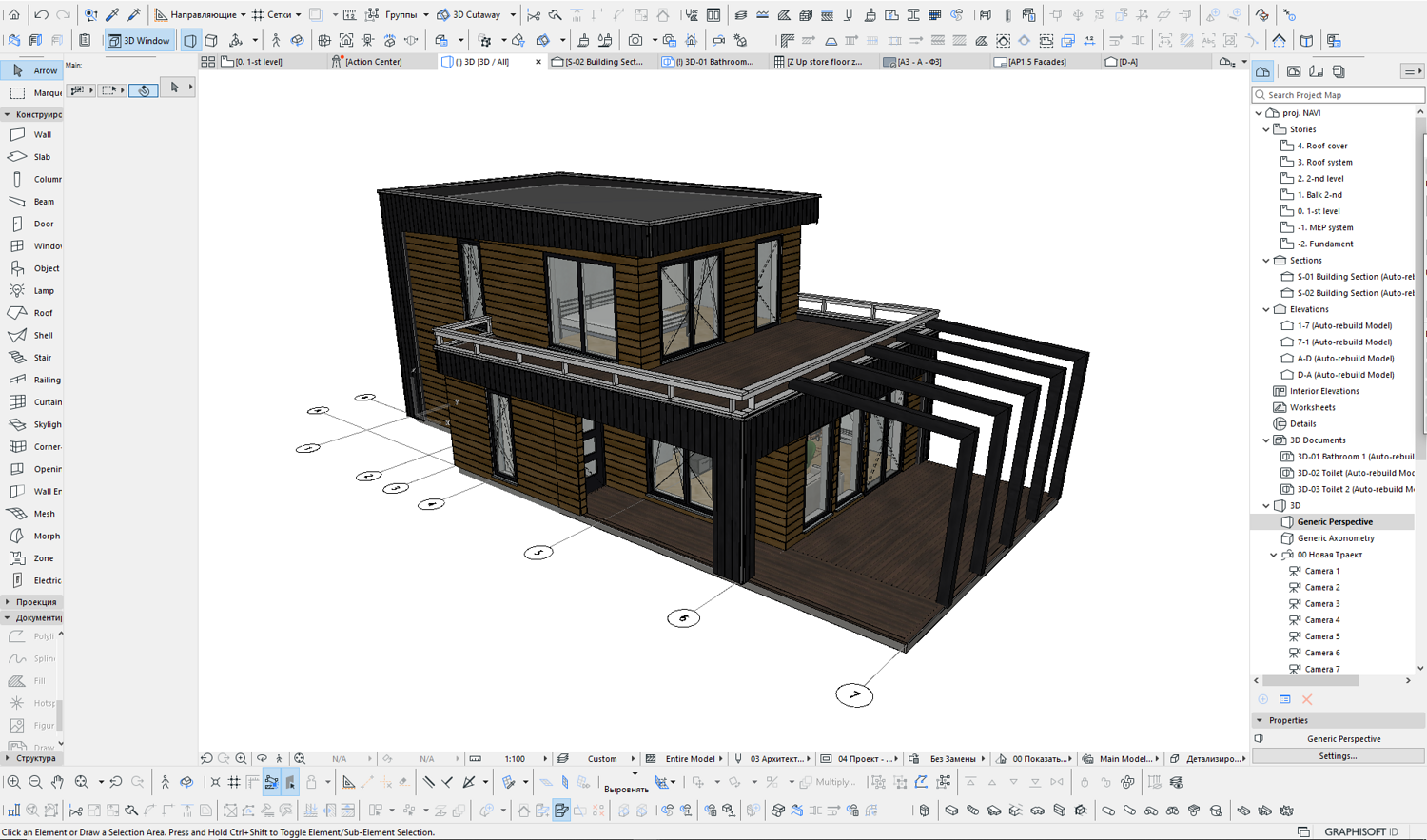Switch Navigator to the Project Map button
The width and height of the screenshot is (1427, 840).
click(1262, 71)
